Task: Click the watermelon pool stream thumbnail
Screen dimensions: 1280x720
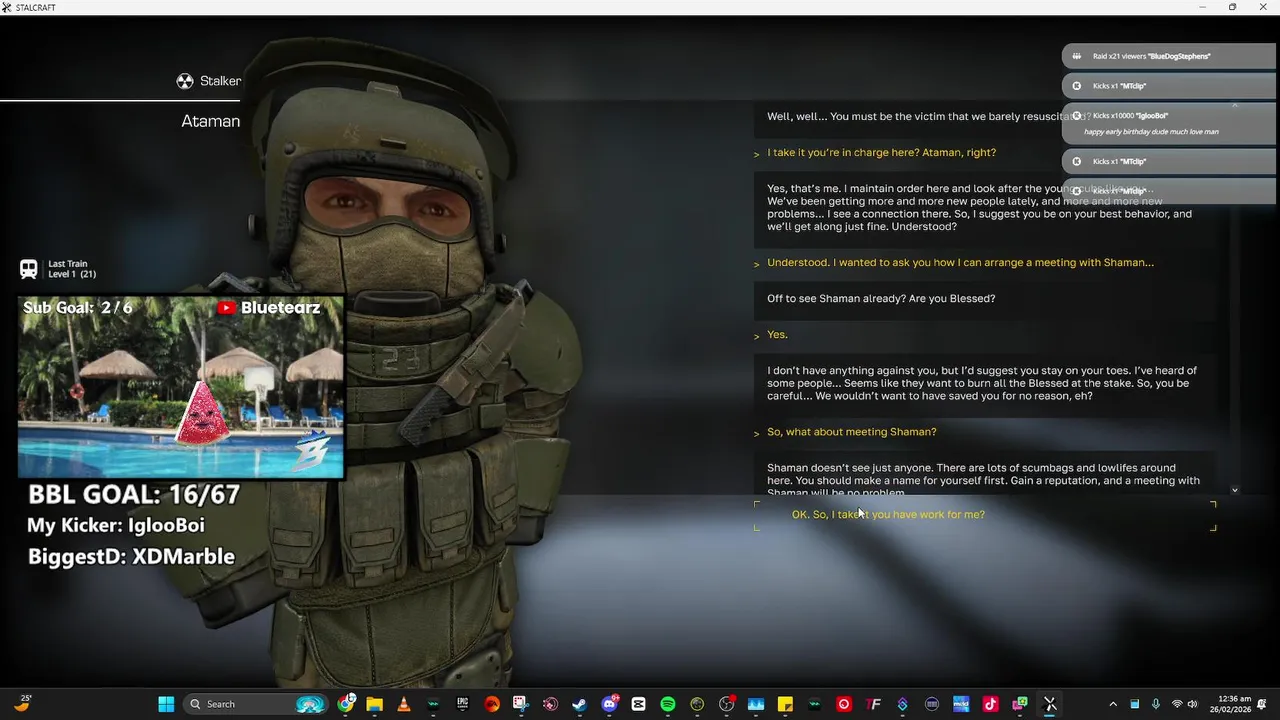Action: click(181, 386)
